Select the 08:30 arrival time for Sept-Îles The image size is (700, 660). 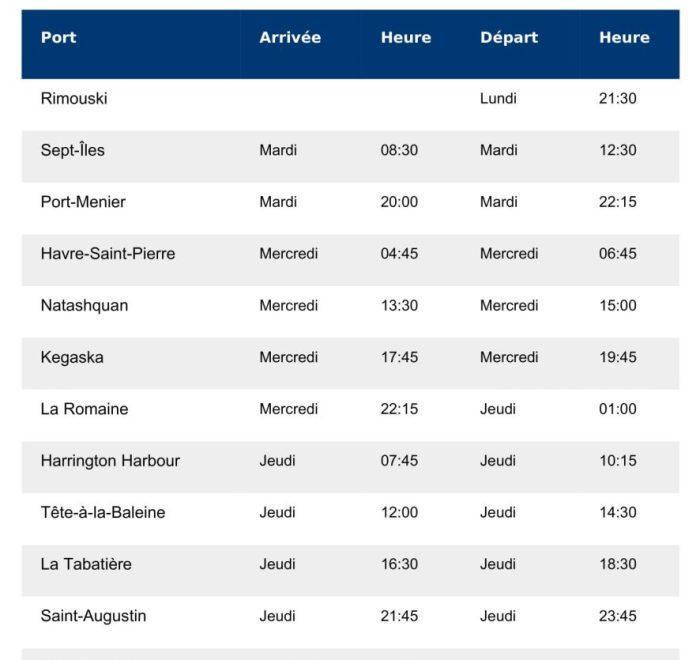399,151
